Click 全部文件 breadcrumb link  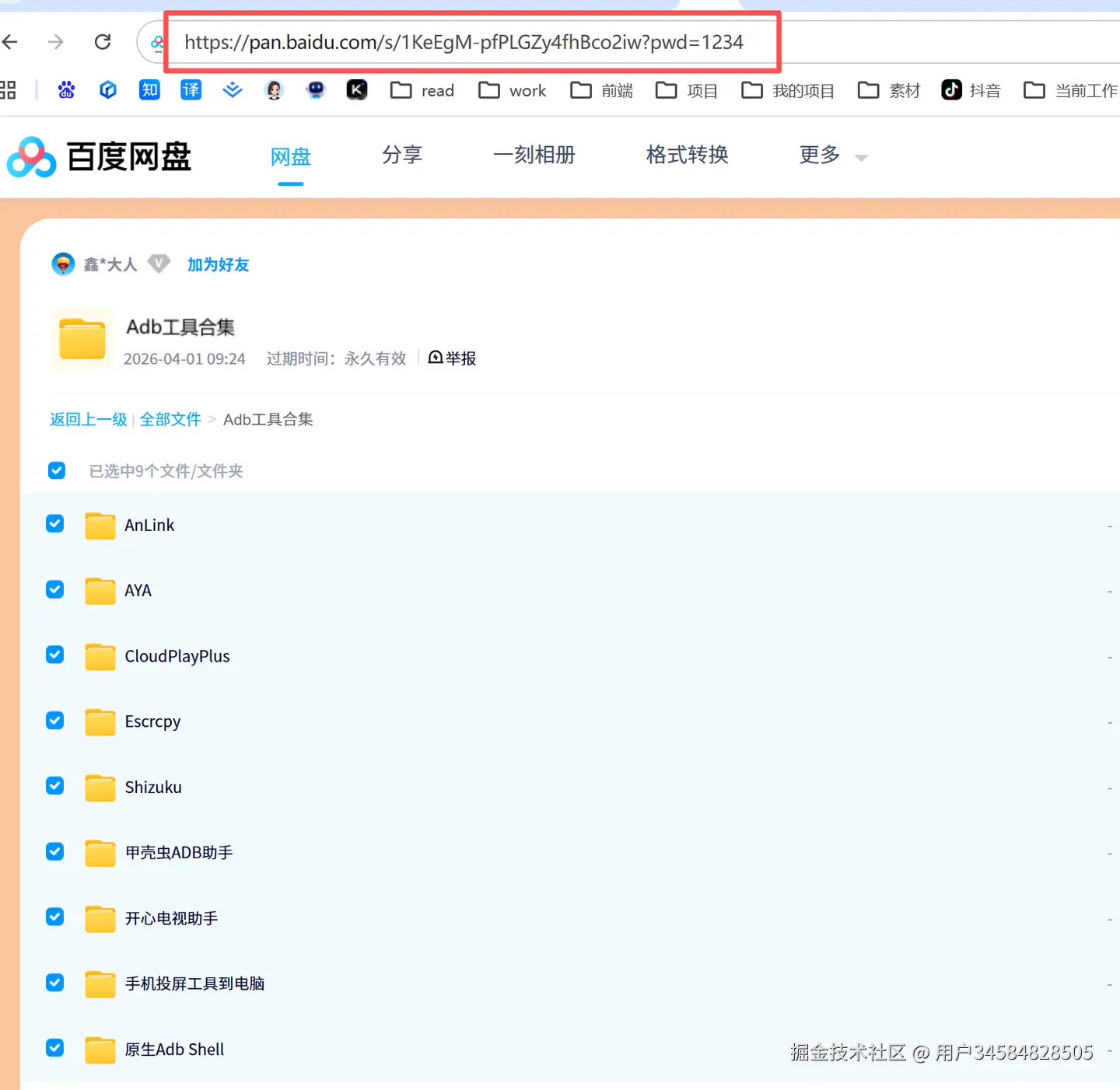tap(170, 420)
